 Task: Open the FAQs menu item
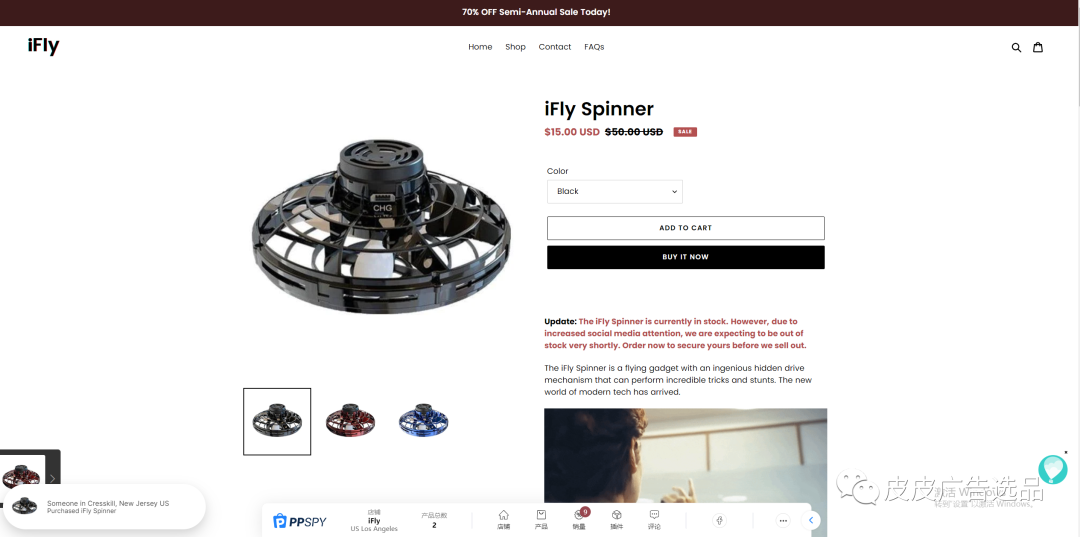[x=594, y=47]
